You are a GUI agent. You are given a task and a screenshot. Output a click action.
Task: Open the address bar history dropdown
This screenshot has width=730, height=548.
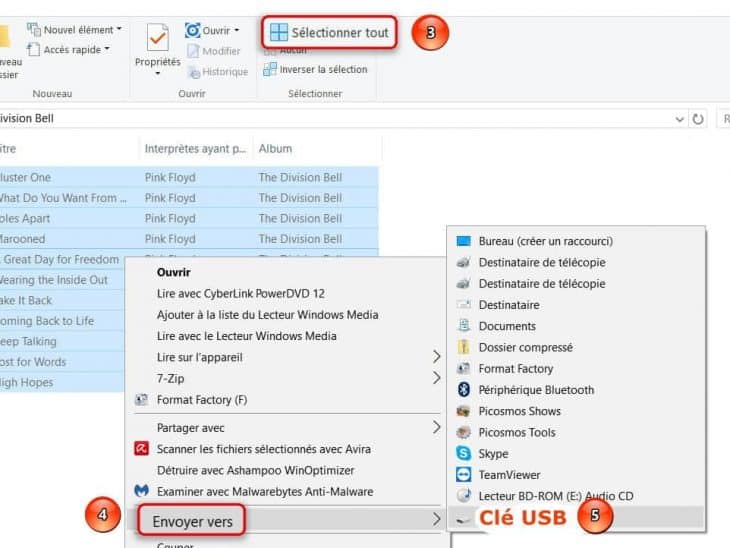coord(679,119)
